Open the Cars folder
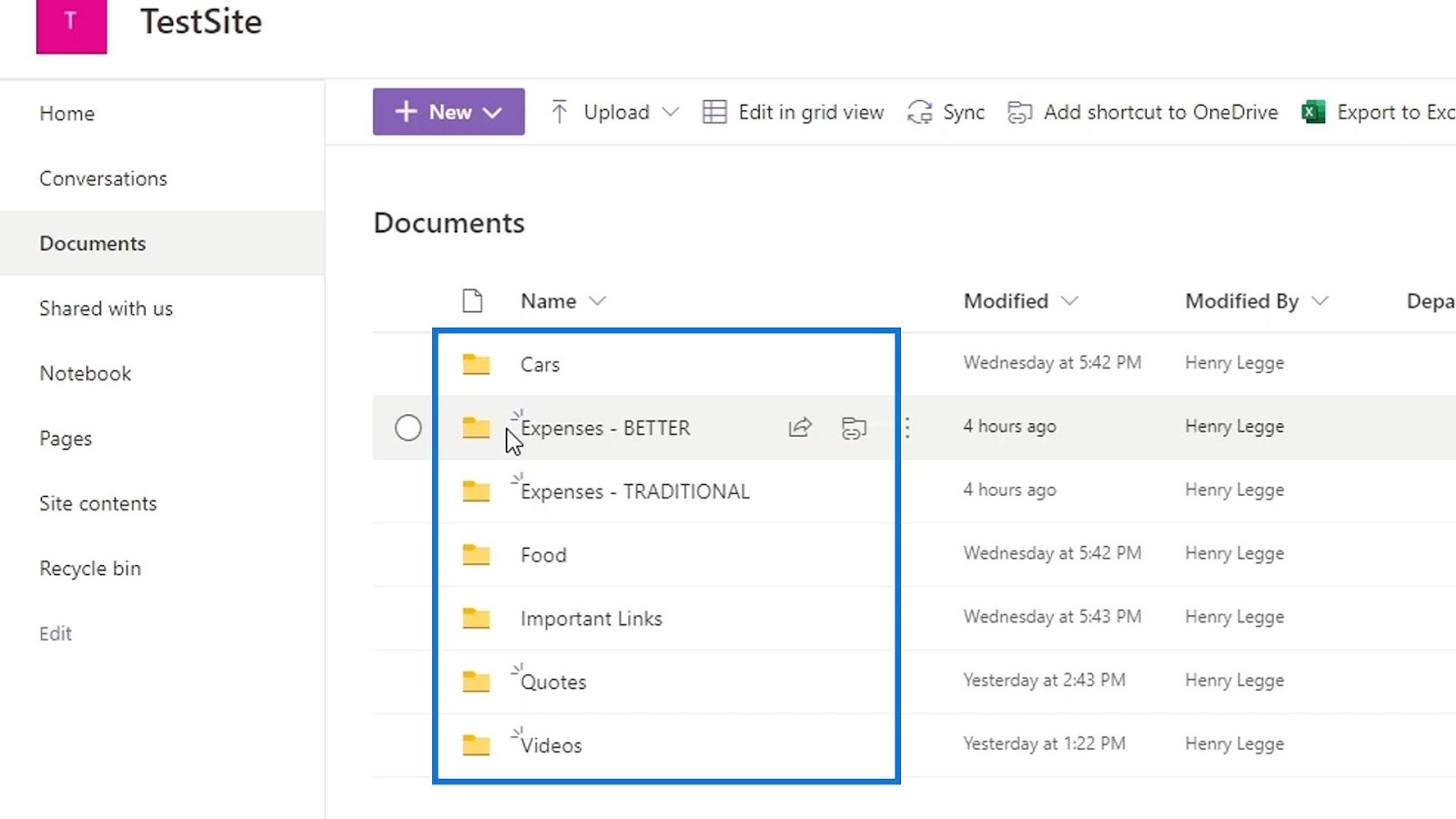Image resolution: width=1456 pixels, height=819 pixels. (541, 365)
